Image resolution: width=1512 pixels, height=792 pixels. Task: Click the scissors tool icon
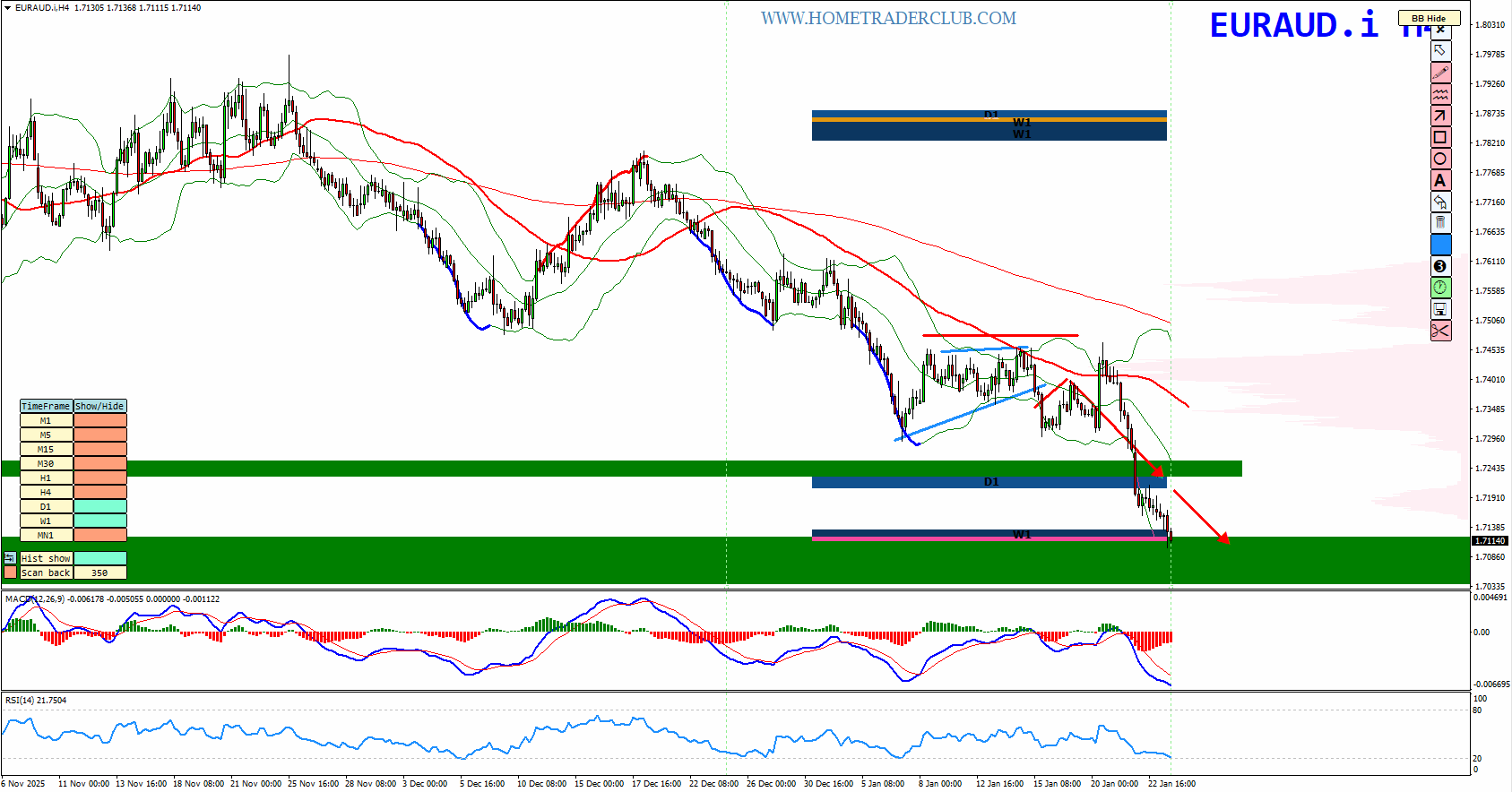click(1440, 331)
